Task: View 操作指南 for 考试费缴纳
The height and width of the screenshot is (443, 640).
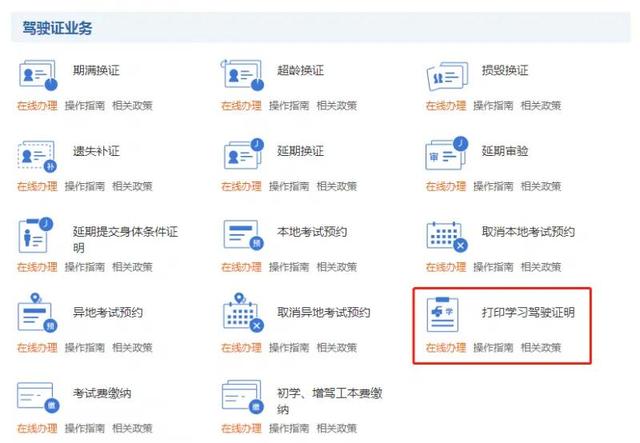Action: click(84, 428)
